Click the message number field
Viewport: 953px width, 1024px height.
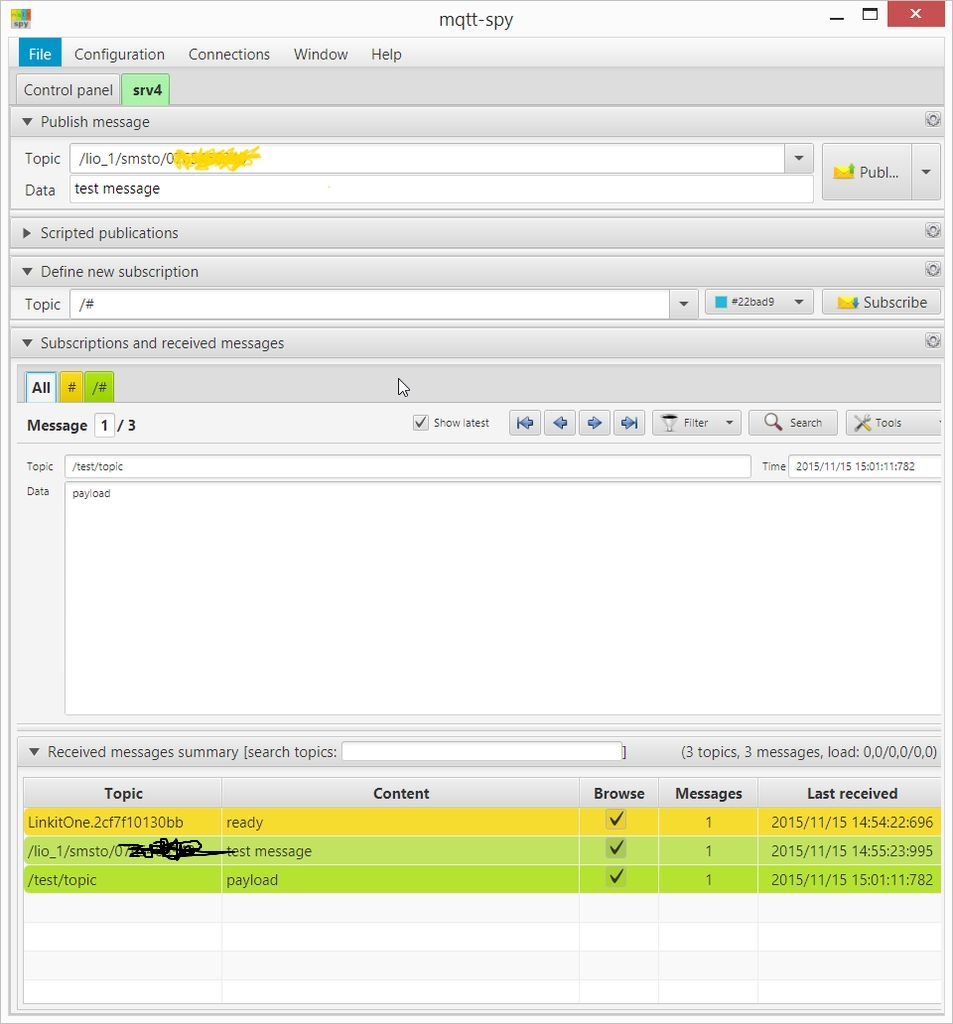(x=105, y=425)
